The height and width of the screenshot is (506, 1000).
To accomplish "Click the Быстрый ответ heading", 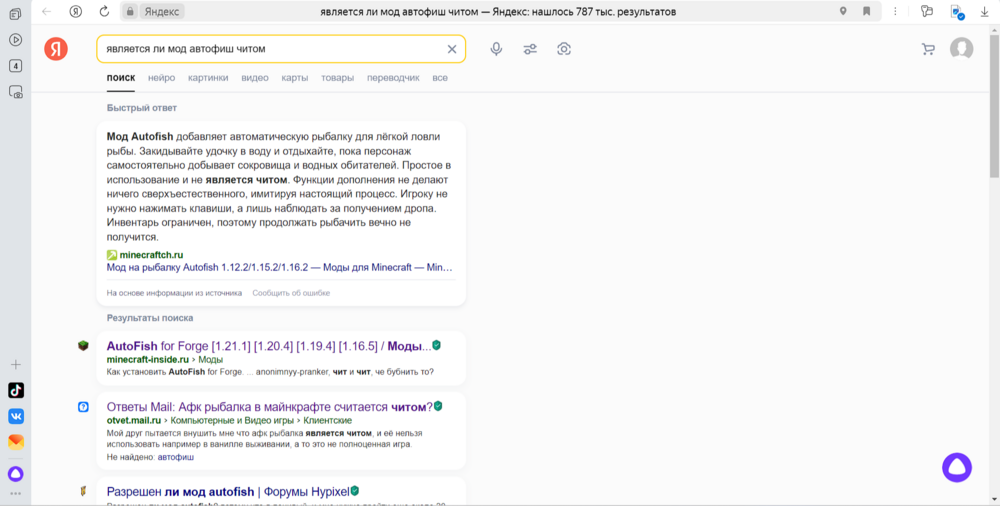I will click(x=142, y=108).
